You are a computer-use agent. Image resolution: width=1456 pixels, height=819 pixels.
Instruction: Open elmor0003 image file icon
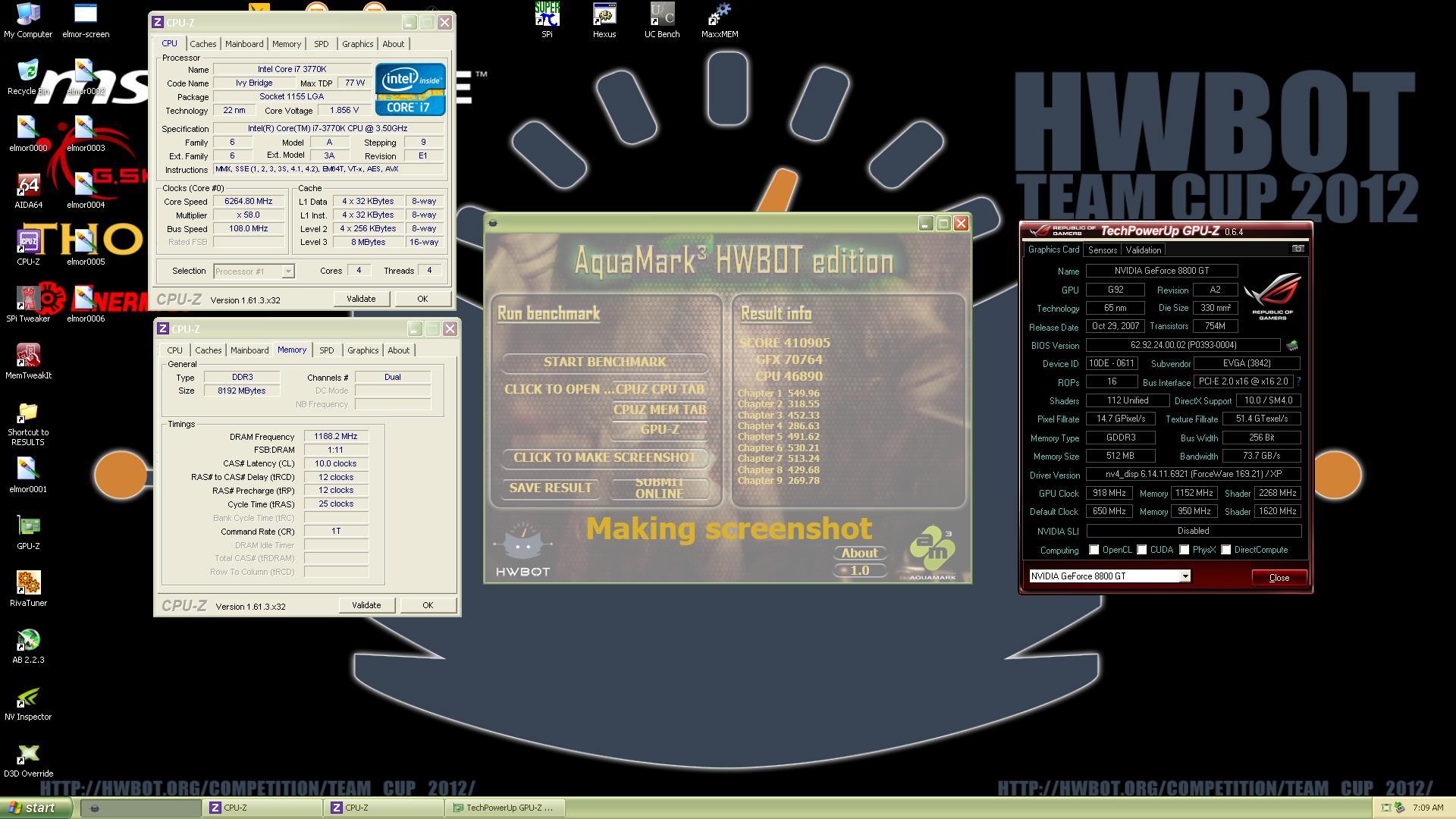coord(86,133)
